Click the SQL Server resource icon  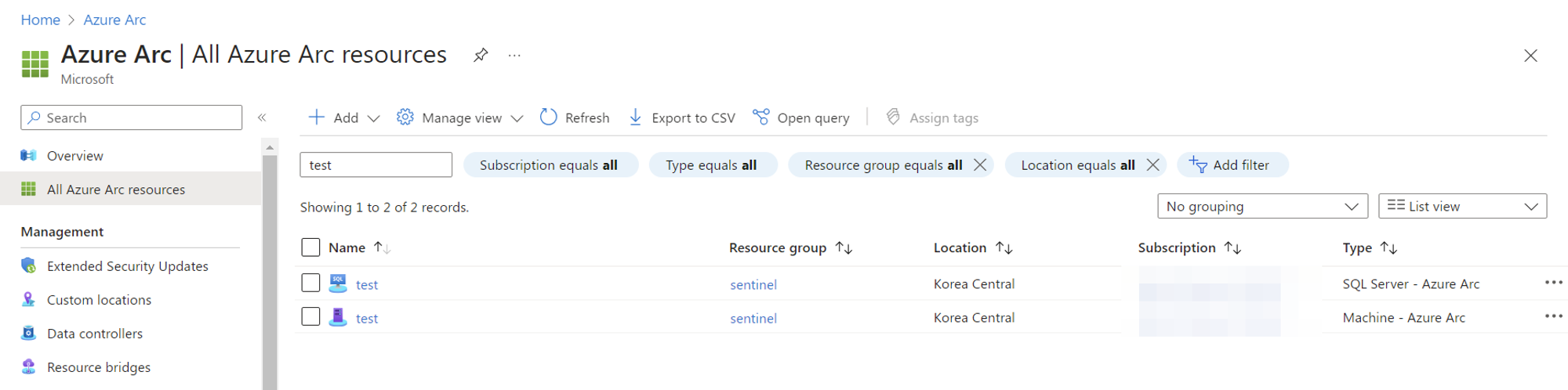coord(338,283)
